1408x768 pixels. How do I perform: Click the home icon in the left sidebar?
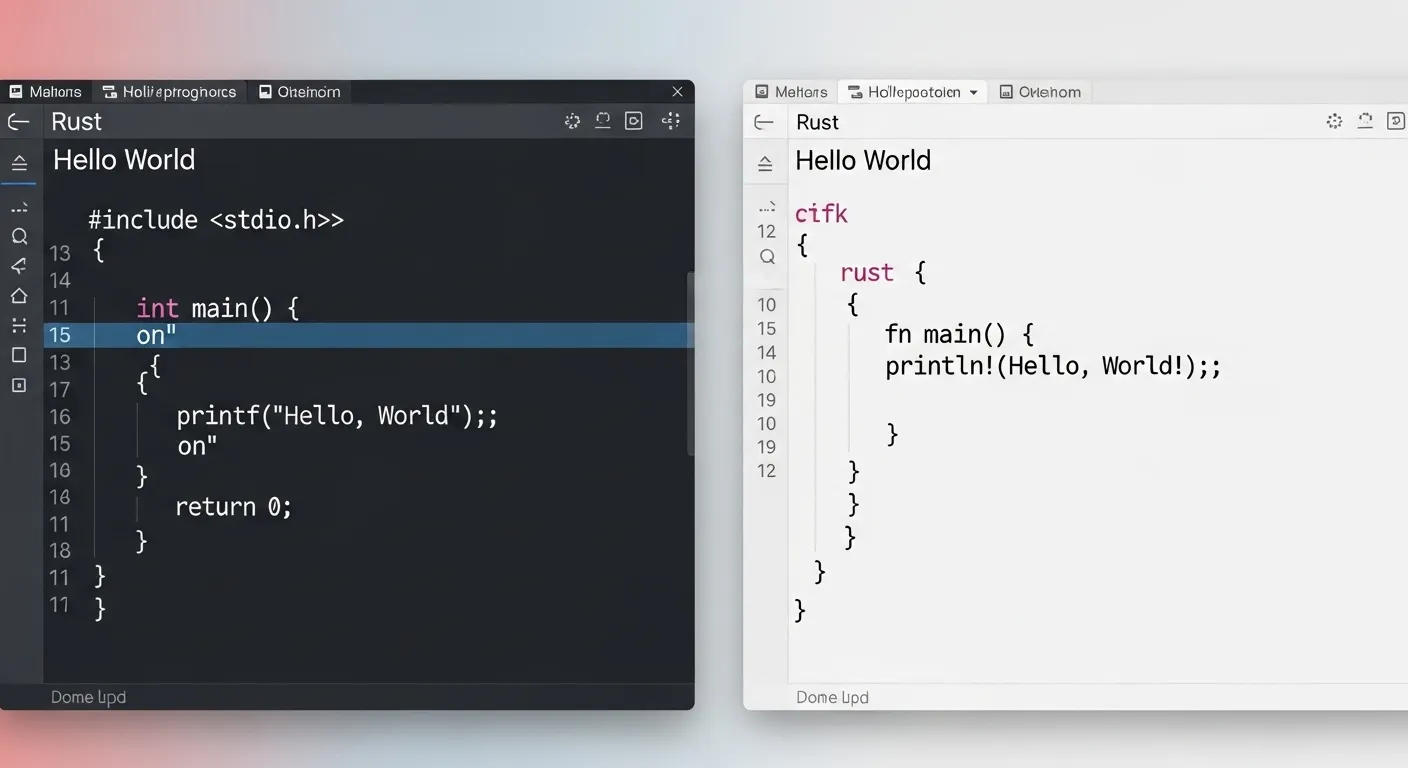(x=20, y=295)
